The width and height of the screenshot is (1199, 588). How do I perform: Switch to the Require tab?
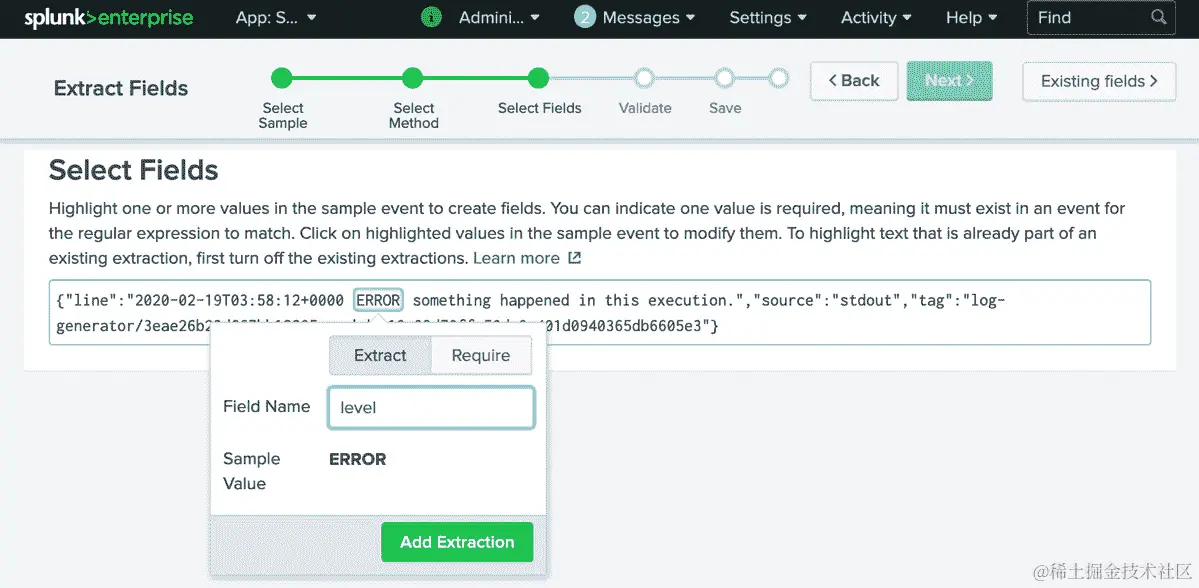481,355
